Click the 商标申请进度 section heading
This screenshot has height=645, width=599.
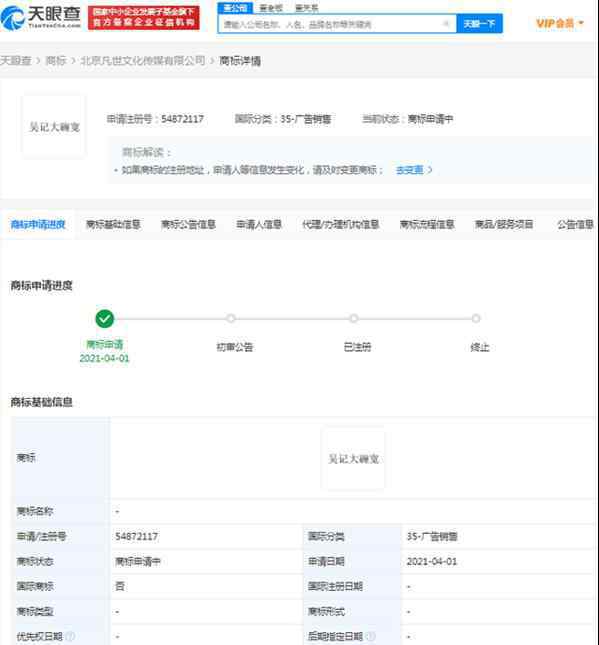tap(42, 285)
